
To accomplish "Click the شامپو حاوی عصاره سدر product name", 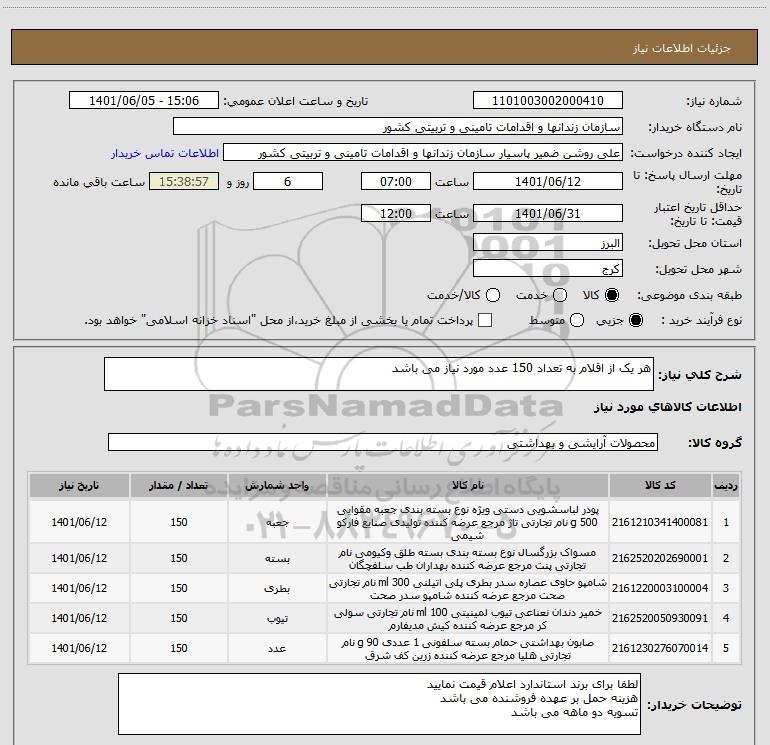I will click(x=468, y=589).
